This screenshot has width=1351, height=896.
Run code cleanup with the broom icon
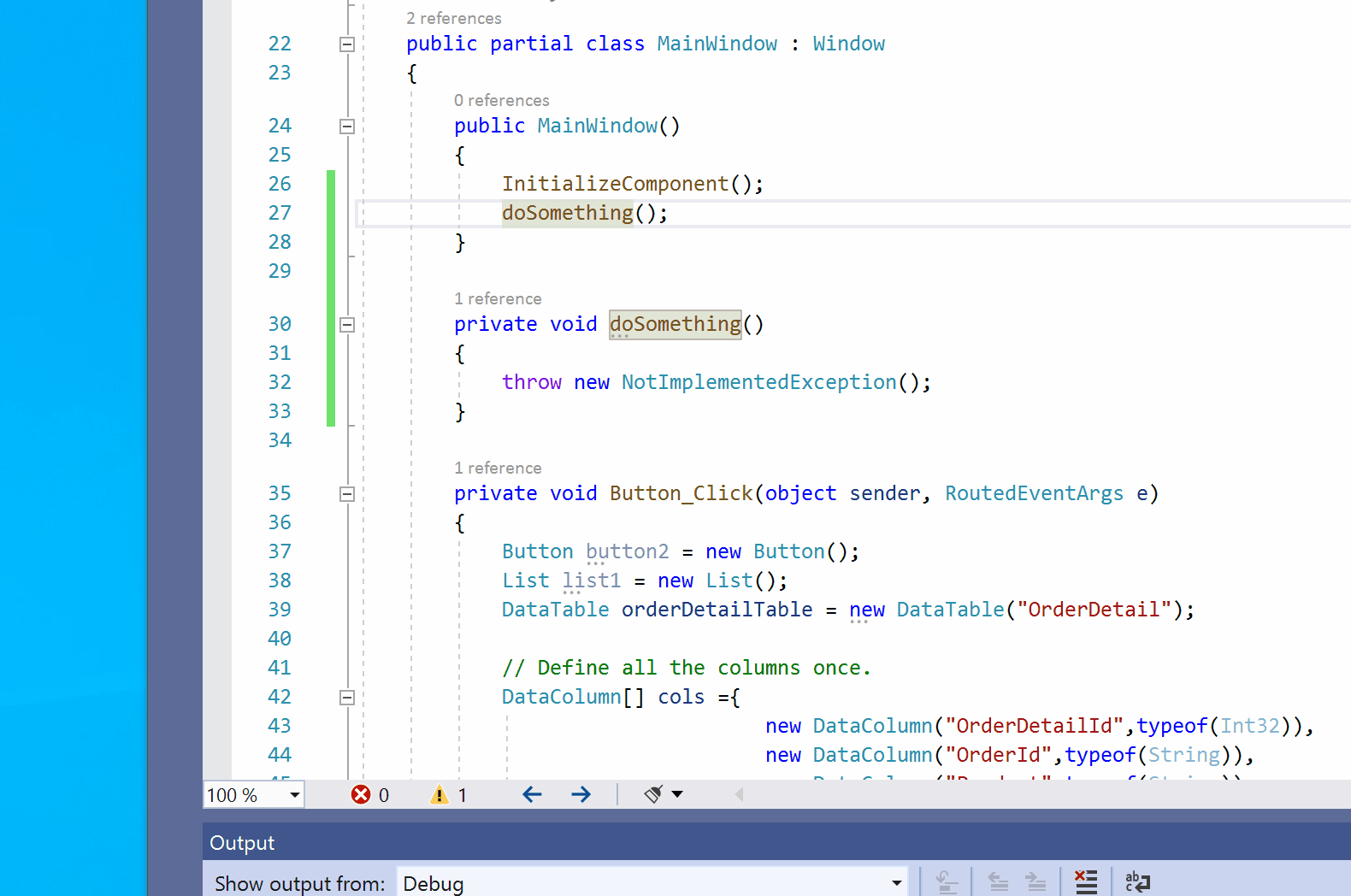[x=653, y=795]
